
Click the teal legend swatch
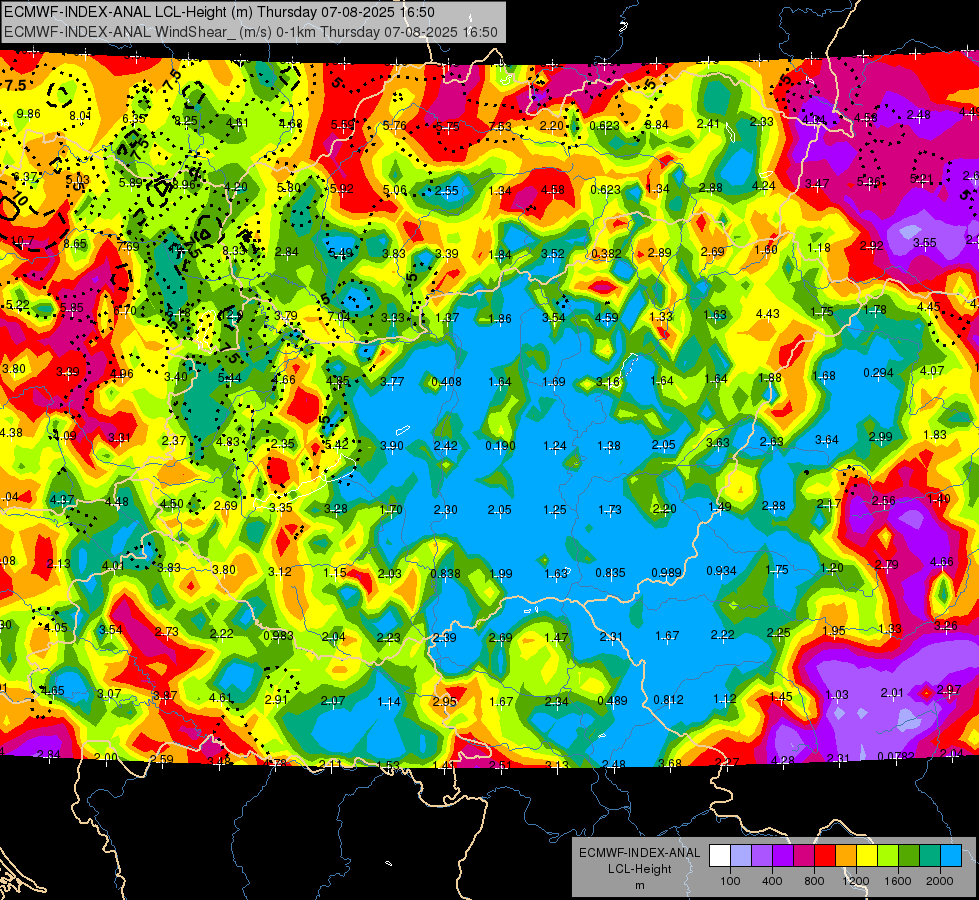point(930,856)
